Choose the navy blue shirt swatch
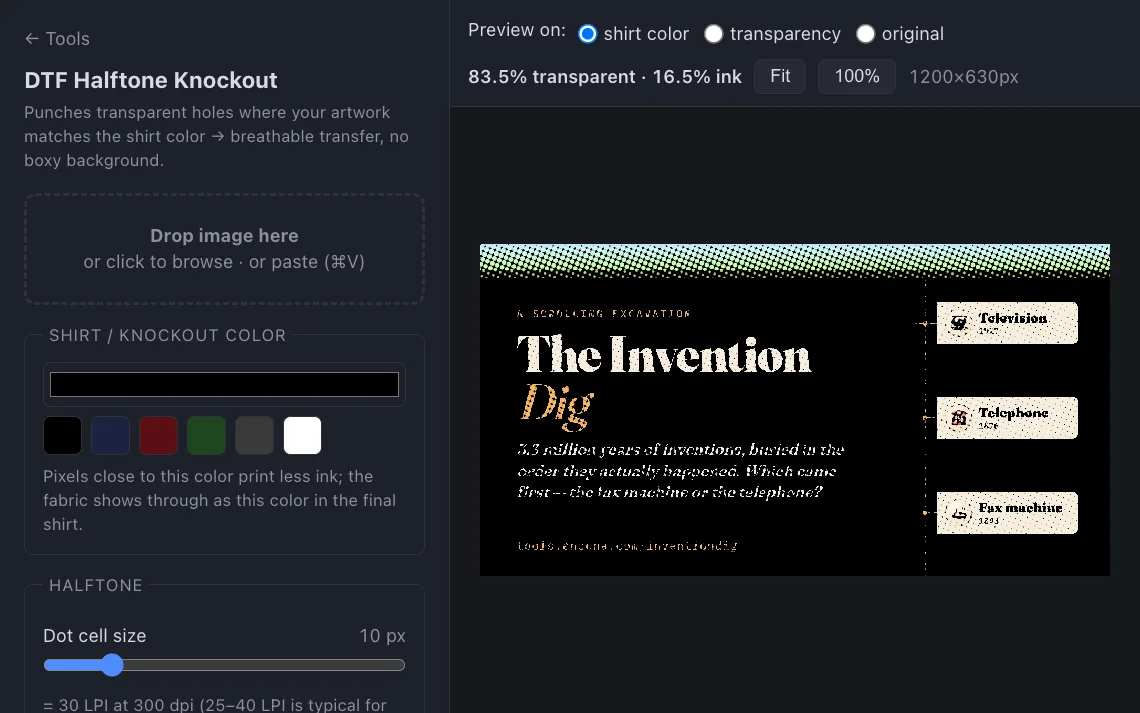Image resolution: width=1140 pixels, height=713 pixels. tap(111, 435)
